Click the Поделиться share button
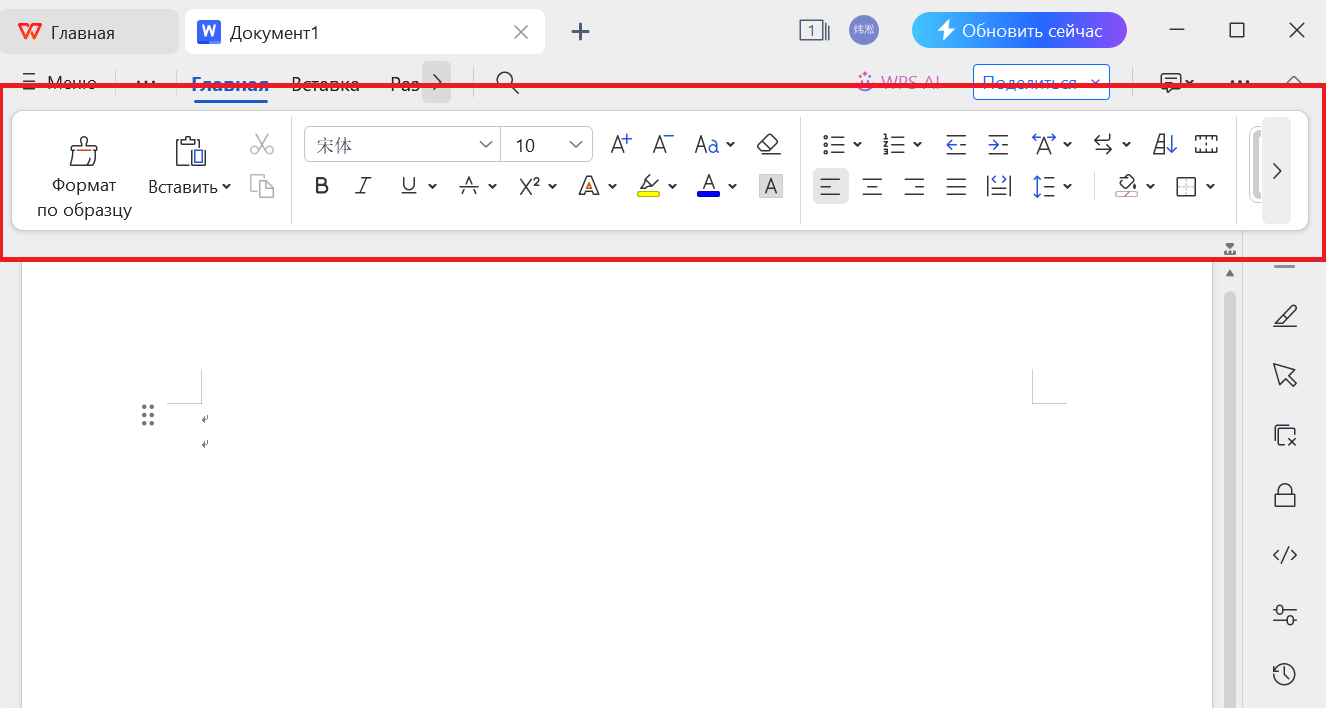Screen dimensions: 1326x708 (1041, 83)
